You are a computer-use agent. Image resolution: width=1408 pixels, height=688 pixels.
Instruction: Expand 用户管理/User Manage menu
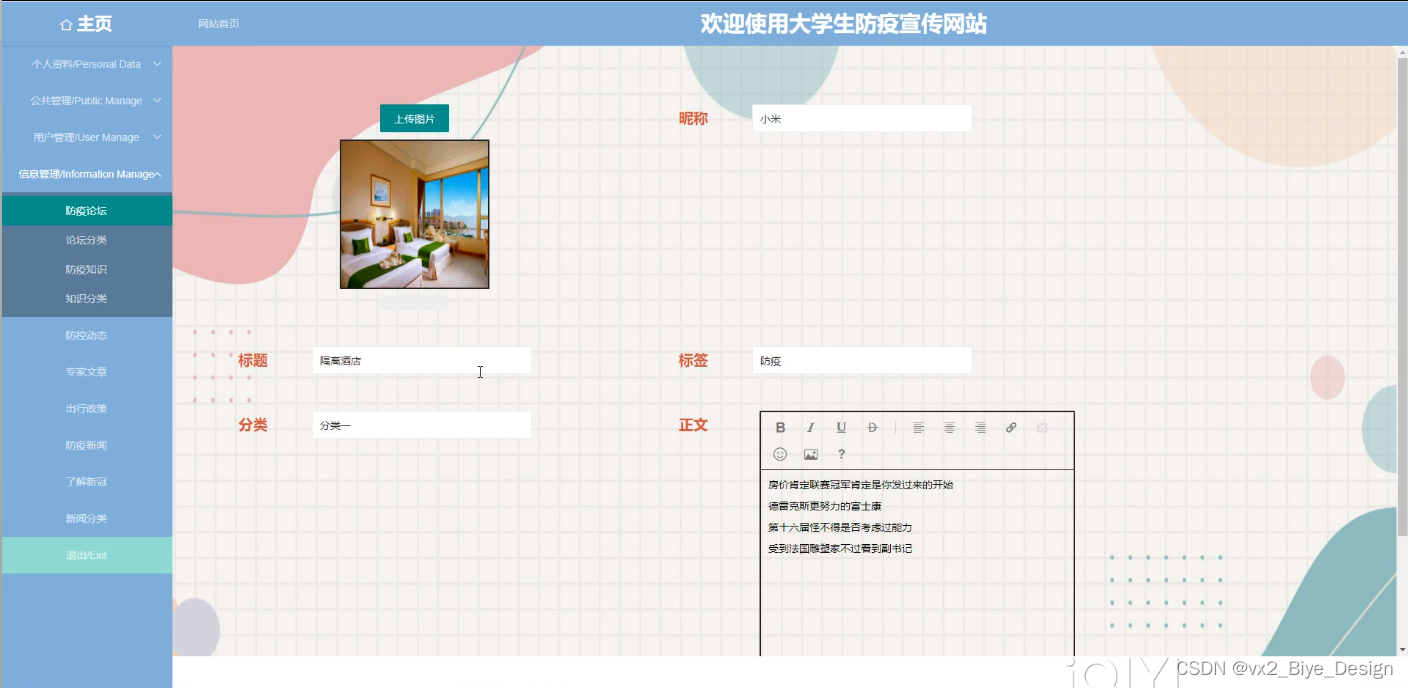coord(87,137)
